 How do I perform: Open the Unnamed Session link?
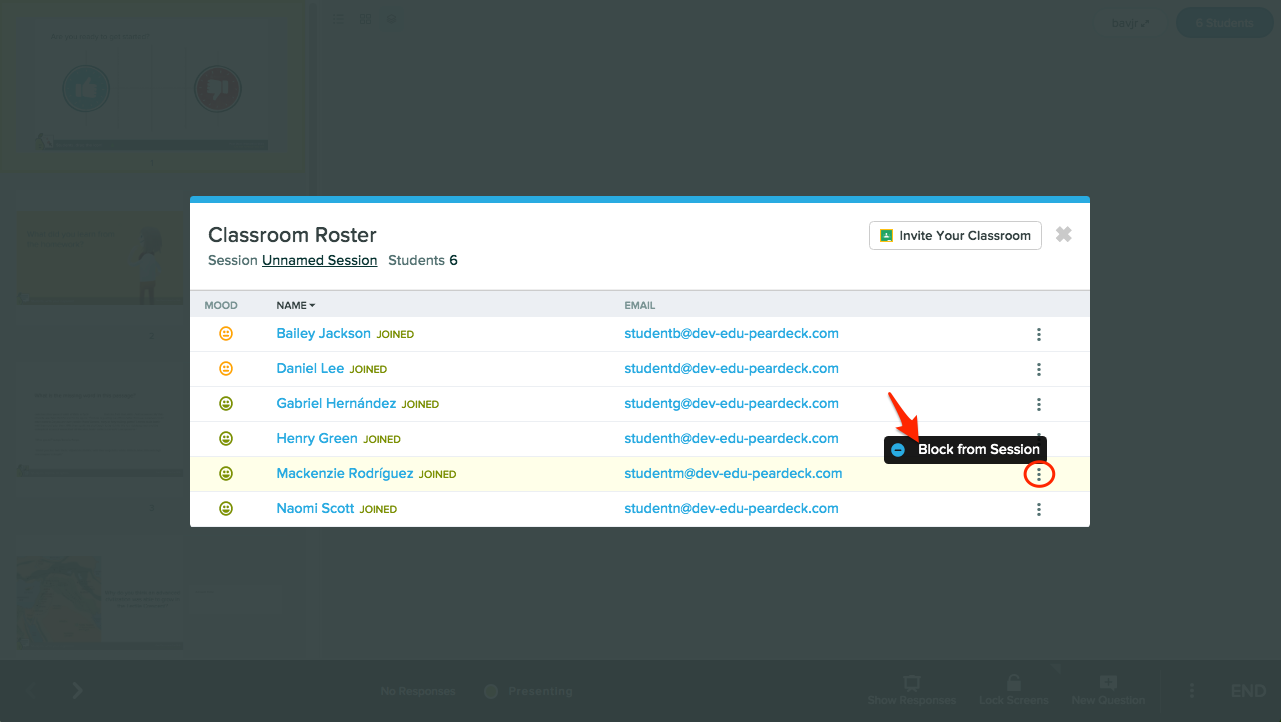tap(319, 260)
